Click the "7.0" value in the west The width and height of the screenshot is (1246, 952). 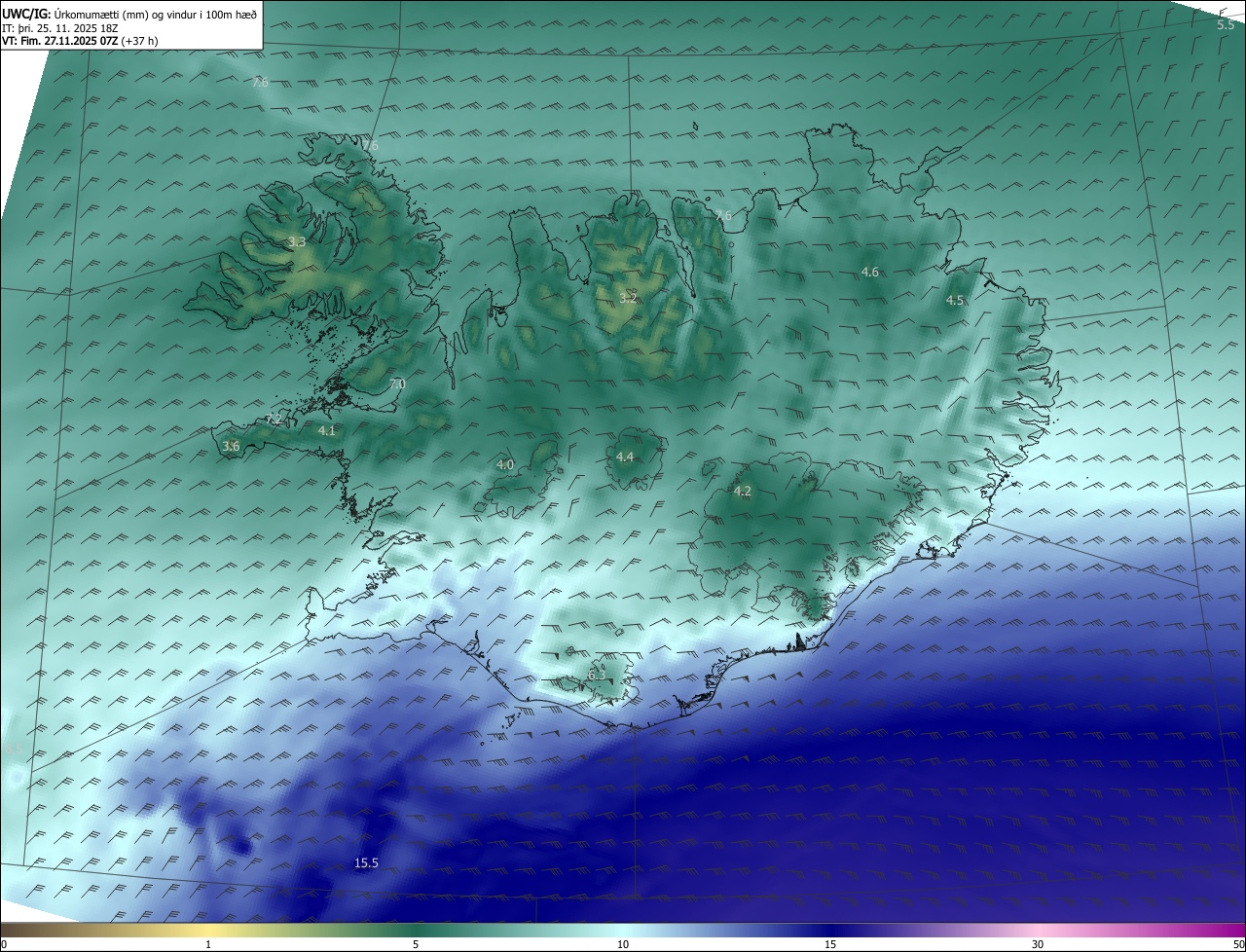click(396, 384)
